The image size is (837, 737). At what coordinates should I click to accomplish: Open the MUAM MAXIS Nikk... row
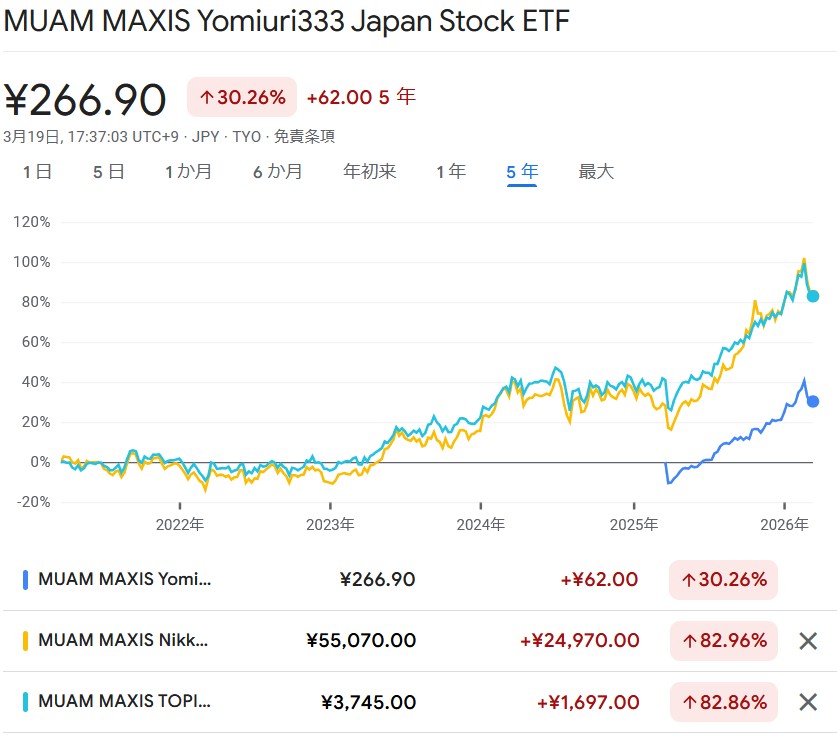pos(123,641)
